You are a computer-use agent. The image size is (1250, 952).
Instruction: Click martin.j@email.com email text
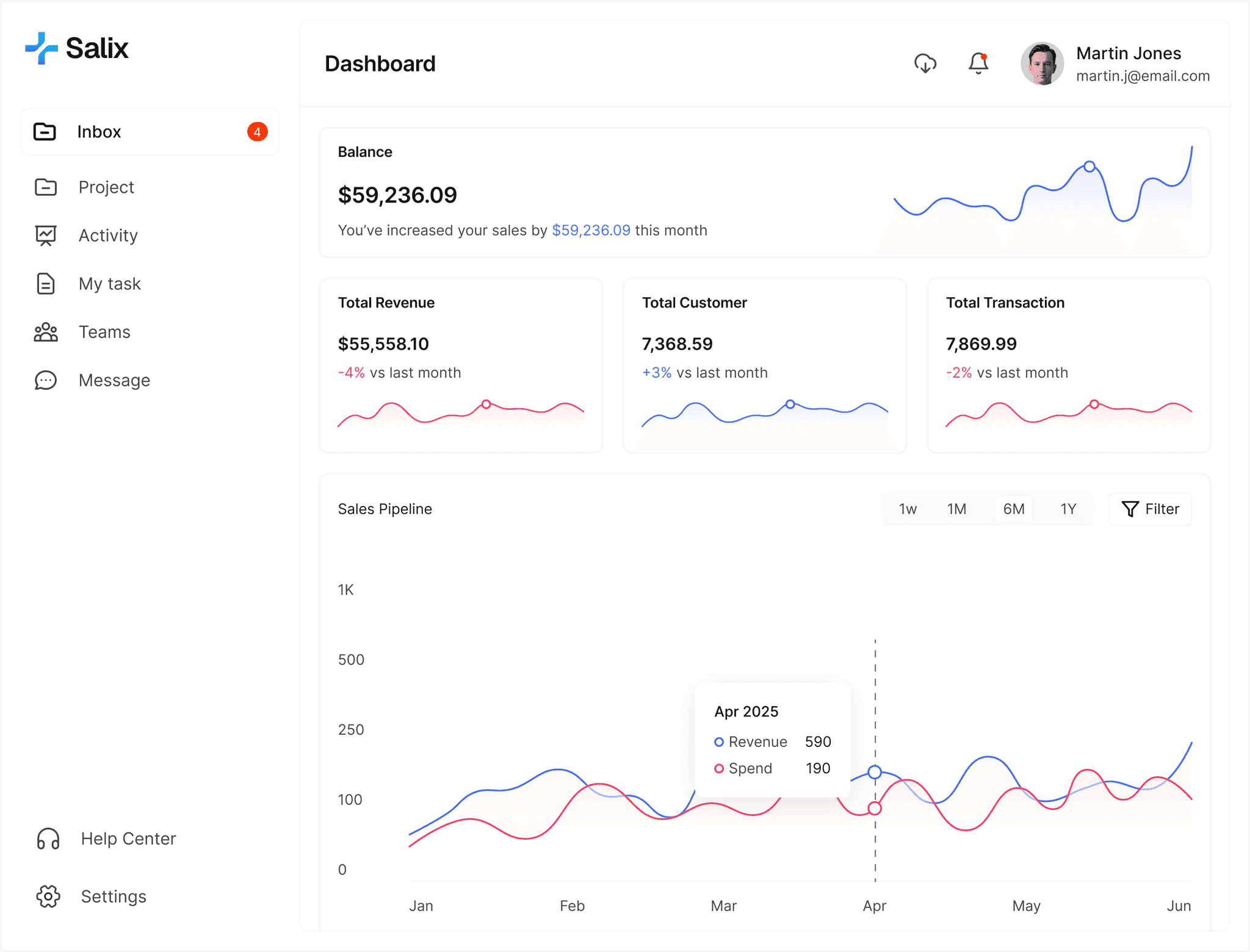[1143, 76]
